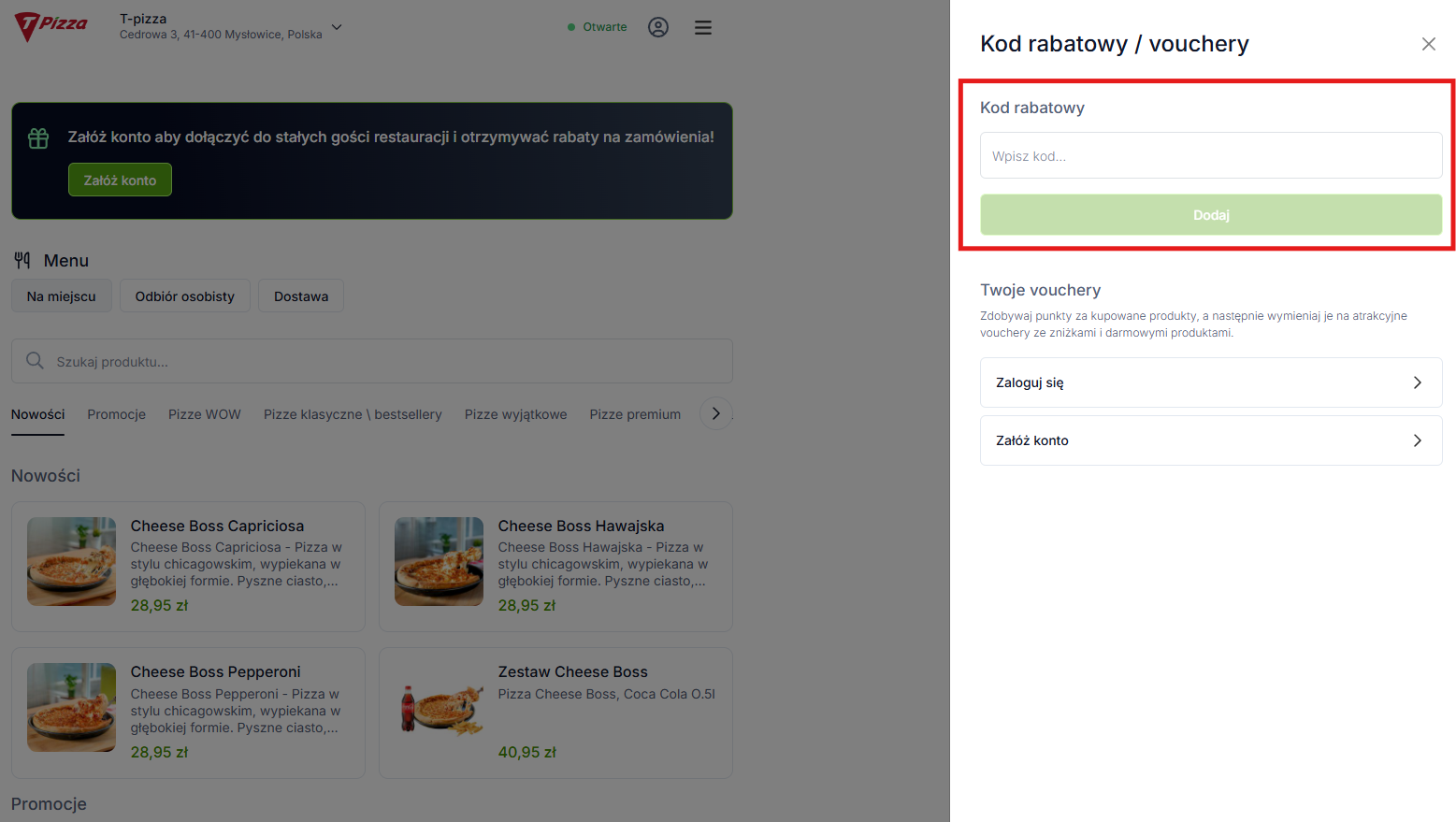The height and width of the screenshot is (822, 1456).
Task: Open the Cheese Boss Hawajska thumbnail
Action: click(x=439, y=562)
